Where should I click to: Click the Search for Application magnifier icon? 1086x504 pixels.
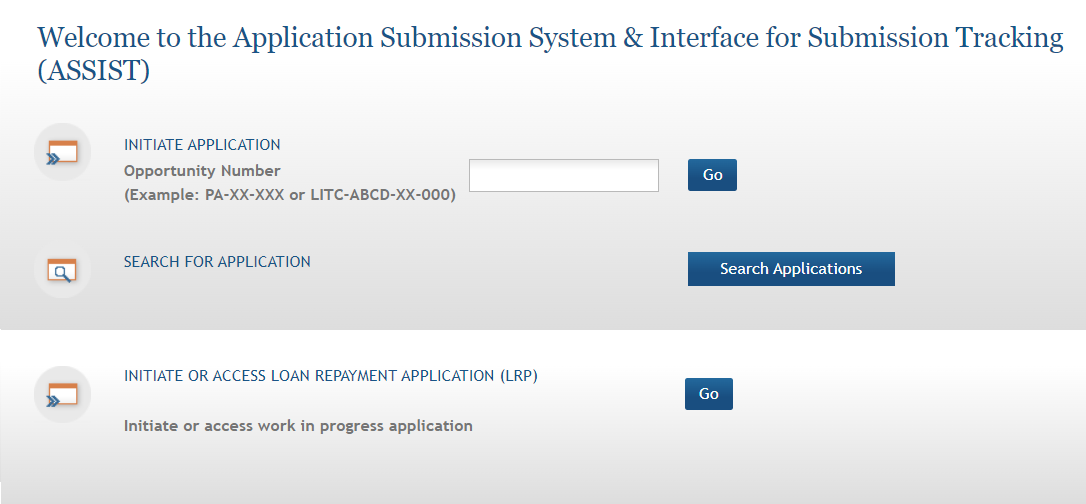(x=62, y=270)
